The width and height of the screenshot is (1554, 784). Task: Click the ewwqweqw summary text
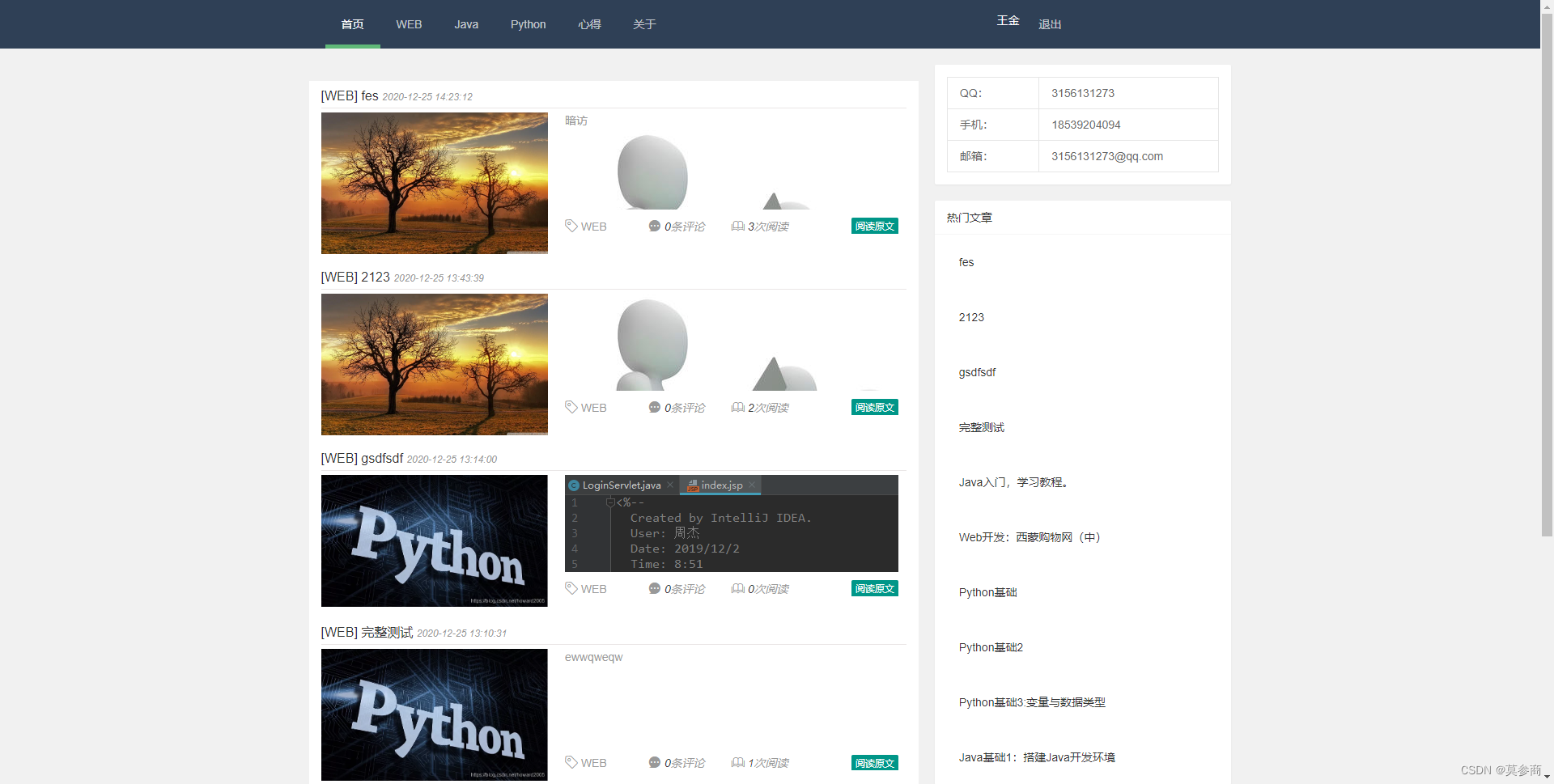[x=593, y=657]
